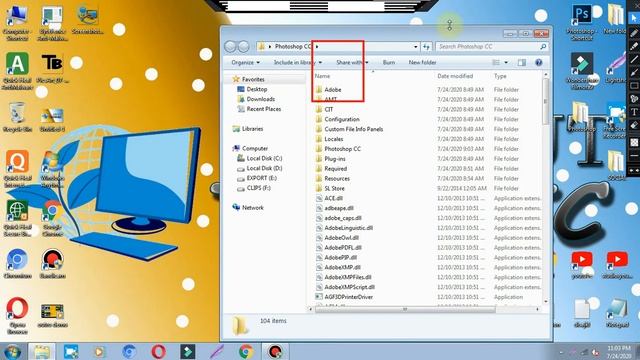Image resolution: width=640 pixels, height=360 pixels.
Task: Select the adobe_caps.dll file
Action: point(343,218)
